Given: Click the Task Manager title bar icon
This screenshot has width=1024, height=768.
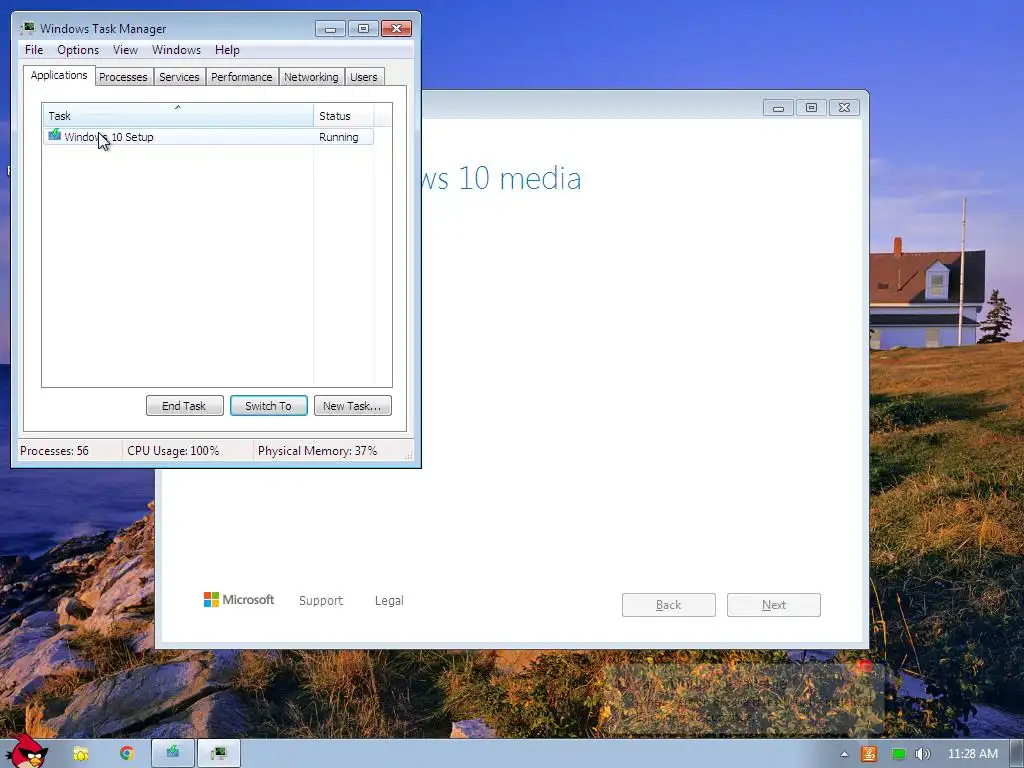Looking at the screenshot, I should pos(27,28).
